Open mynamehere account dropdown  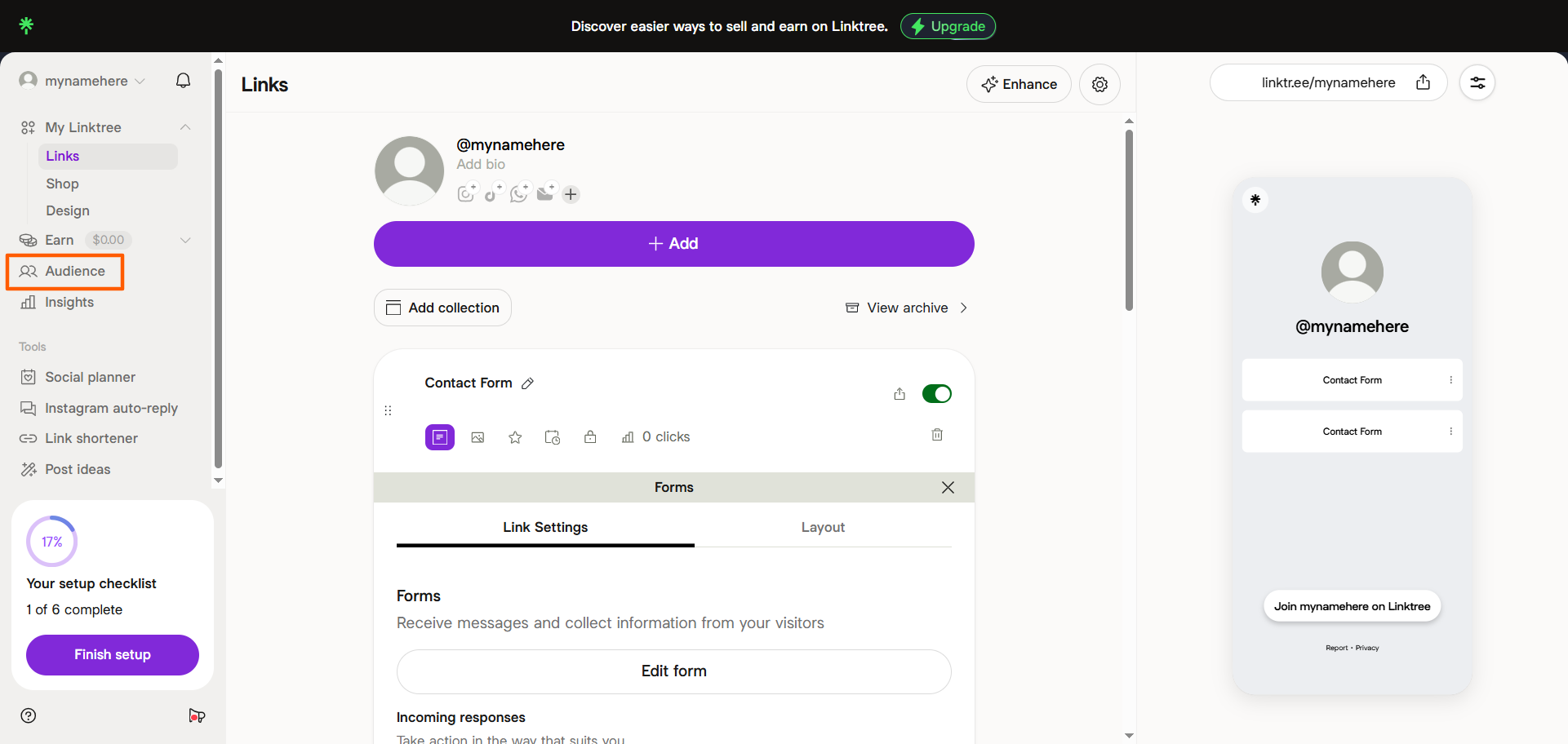[x=82, y=81]
